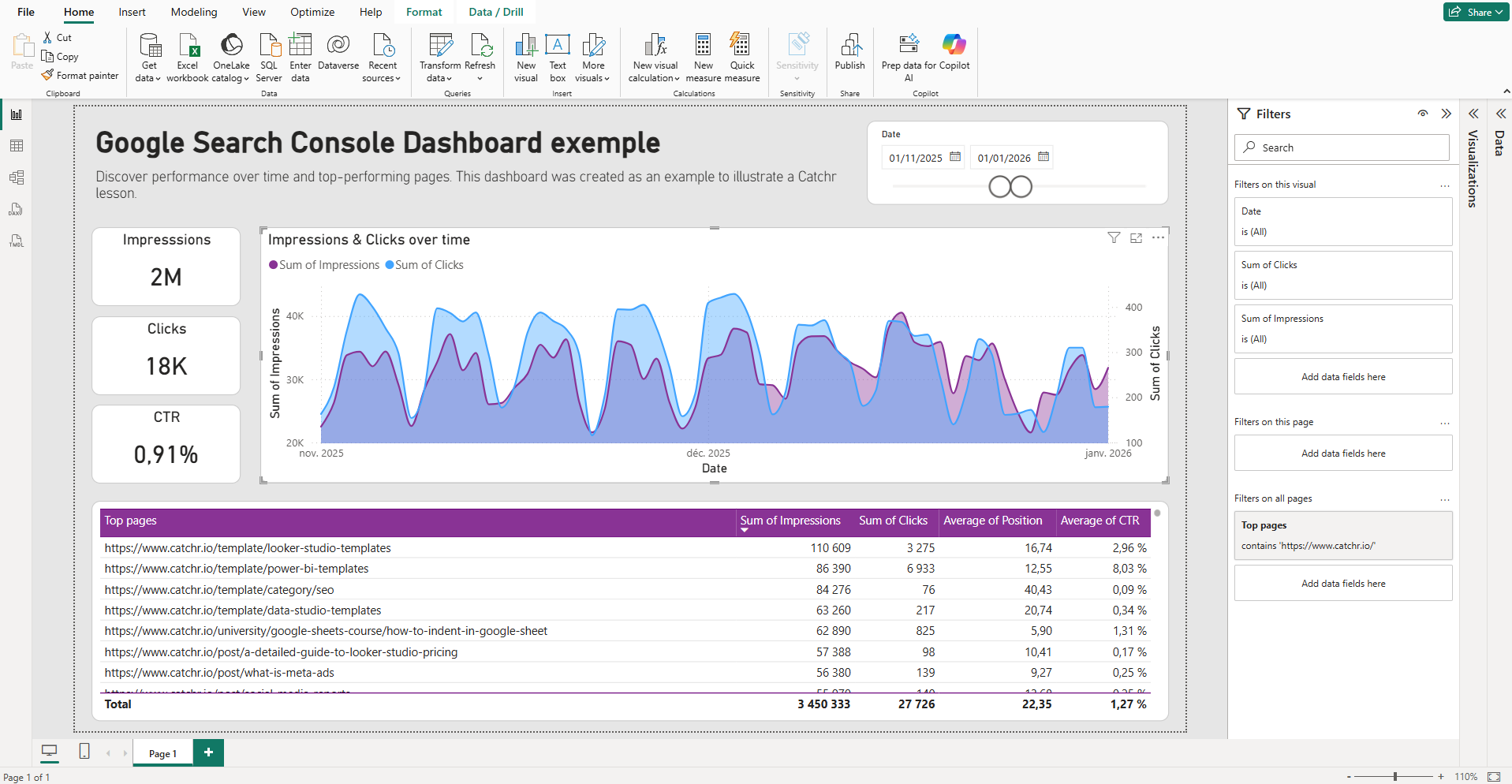Screen dimensions: 1512x784
Task: Open the DAX query view
Action: coord(16,209)
